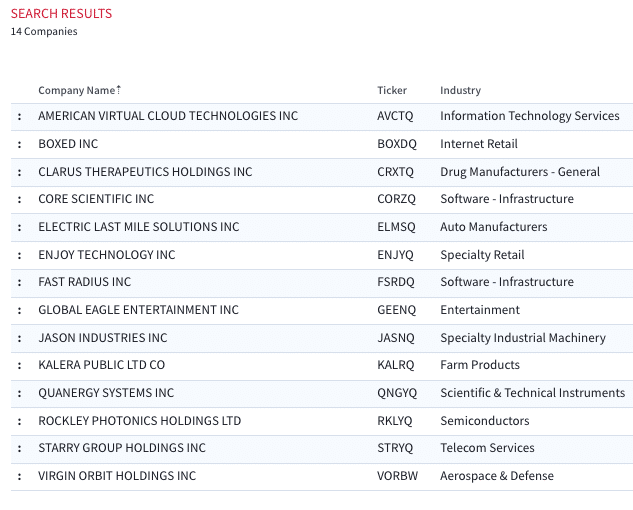Select FAST RADIUS INC company name
633x510 pixels.
tap(85, 282)
